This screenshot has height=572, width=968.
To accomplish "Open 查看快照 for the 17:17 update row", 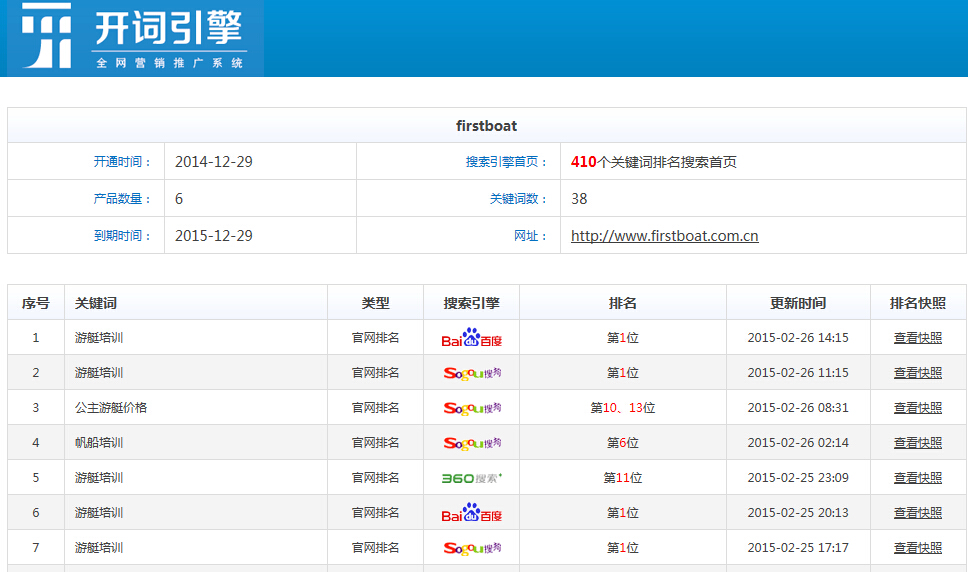I will pyautogui.click(x=917, y=547).
